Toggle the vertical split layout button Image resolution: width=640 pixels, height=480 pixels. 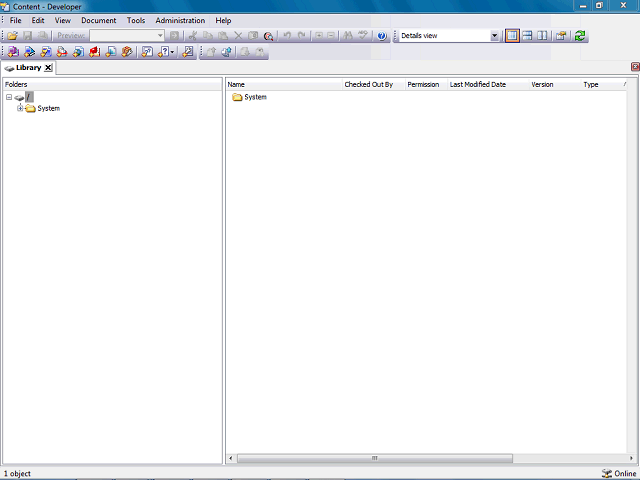click(542, 36)
